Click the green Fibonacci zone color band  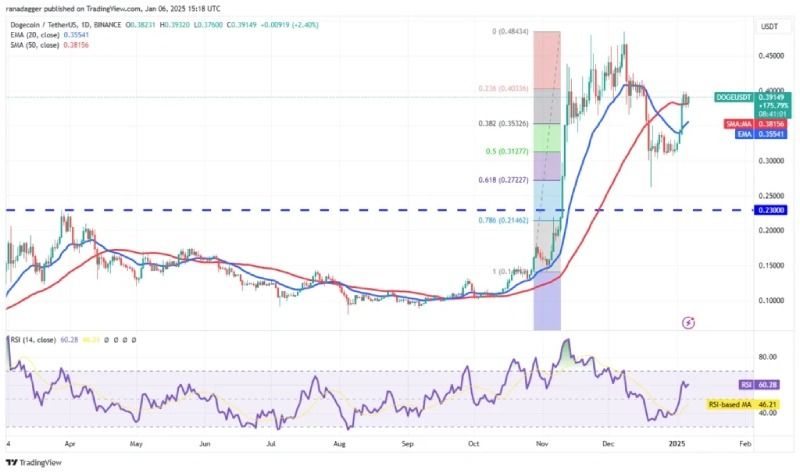(547, 138)
